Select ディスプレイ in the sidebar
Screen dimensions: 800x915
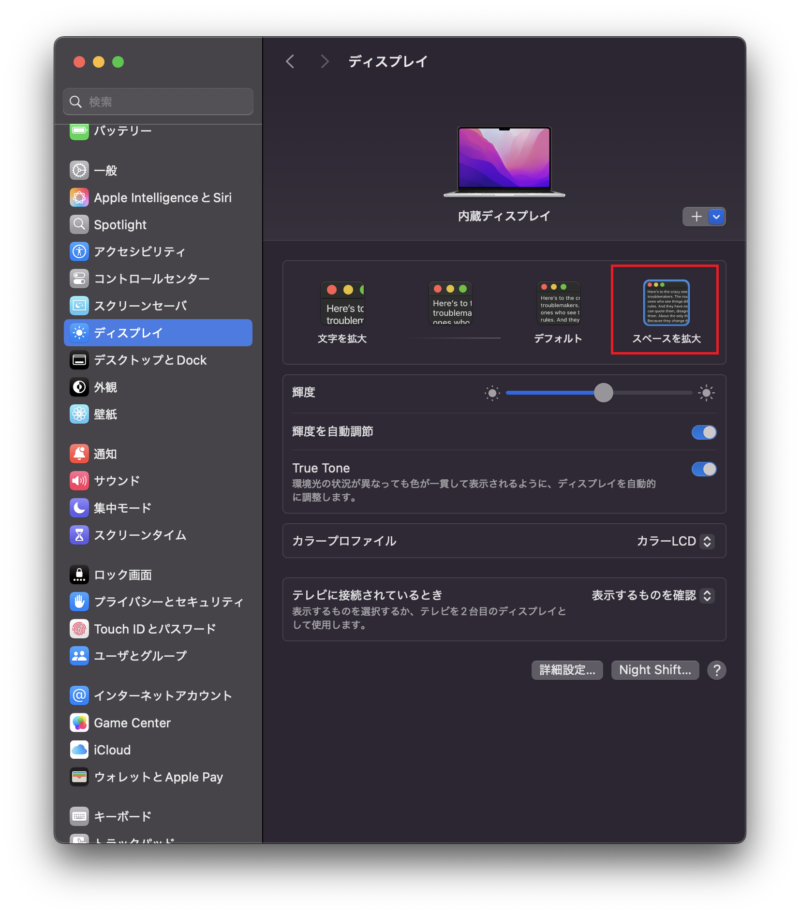158,333
